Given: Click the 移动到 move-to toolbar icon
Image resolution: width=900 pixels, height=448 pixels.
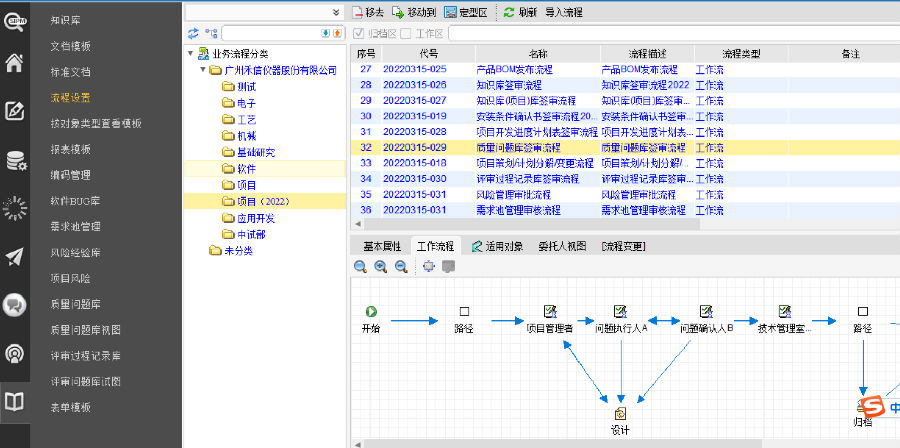Looking at the screenshot, I should (x=397, y=12).
